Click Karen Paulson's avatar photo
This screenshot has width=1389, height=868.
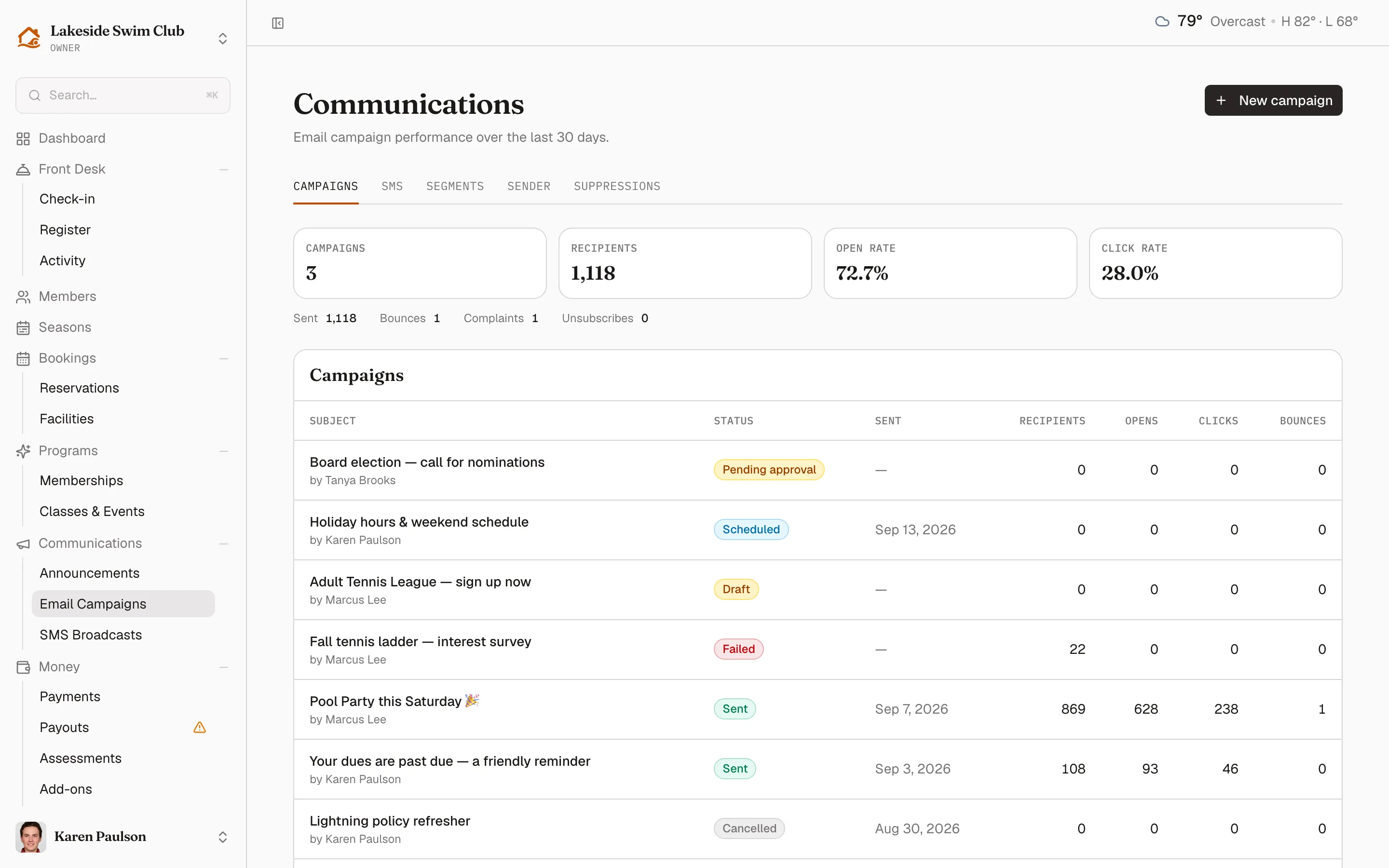pos(31,837)
